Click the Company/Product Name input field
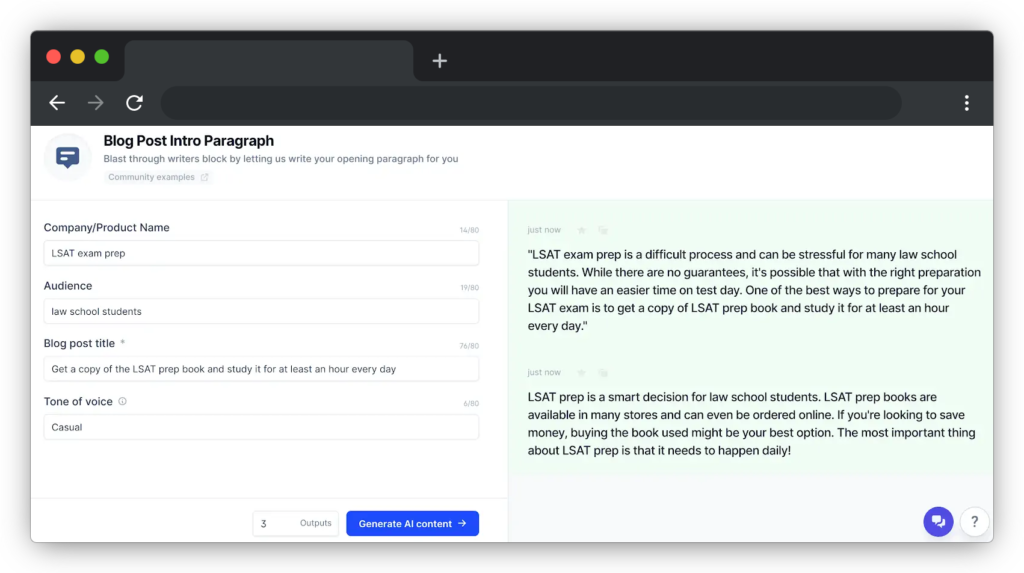The image size is (1024, 573). (261, 253)
